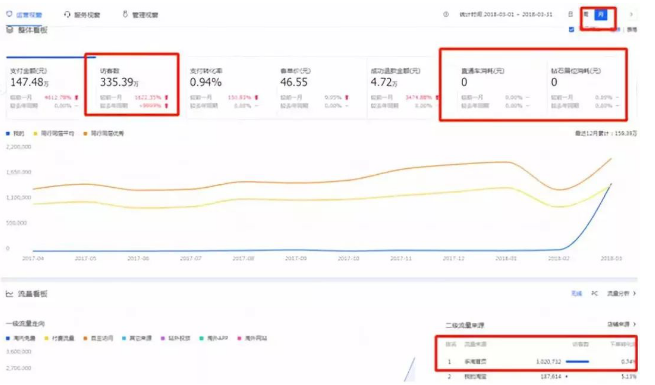This screenshot has width=655, height=385.
Task: Go to next period with arrow
Action: pos(631,14)
